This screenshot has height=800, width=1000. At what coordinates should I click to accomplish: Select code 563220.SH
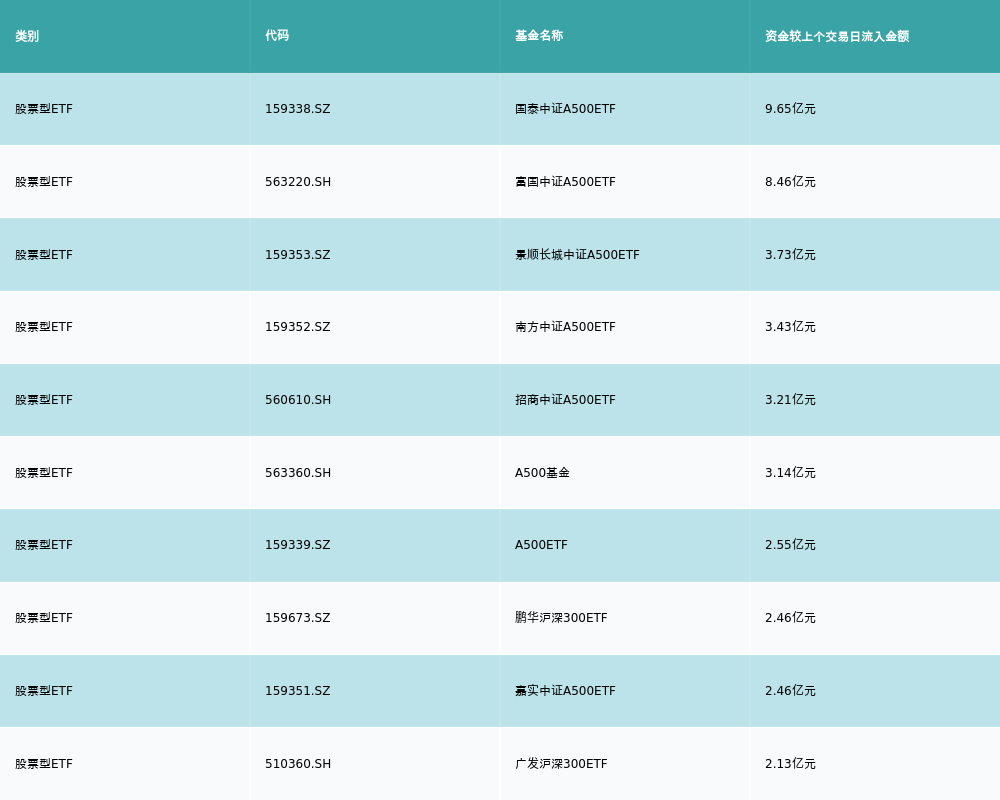[x=298, y=182]
